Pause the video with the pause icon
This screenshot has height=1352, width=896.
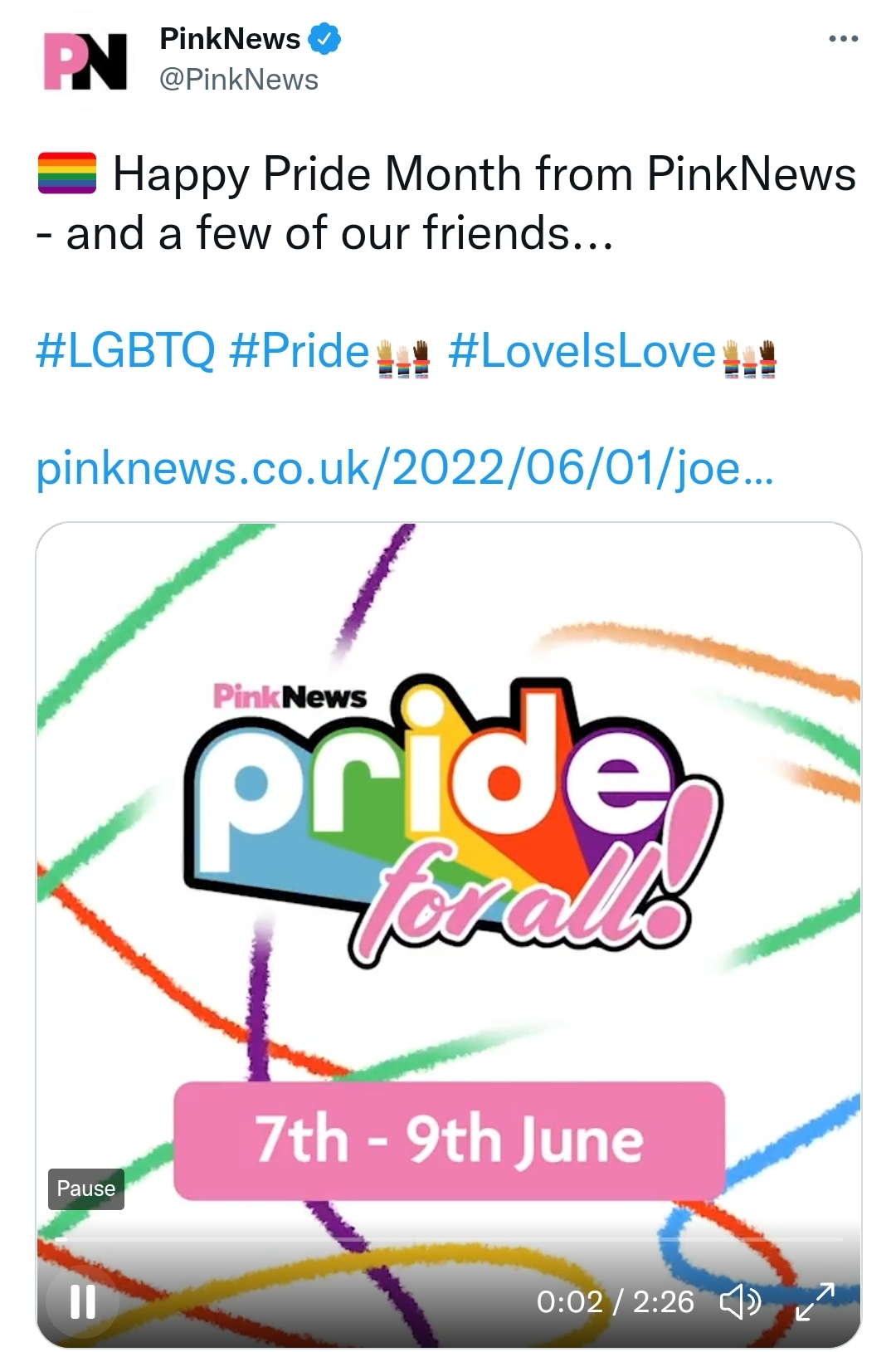click(x=83, y=1301)
